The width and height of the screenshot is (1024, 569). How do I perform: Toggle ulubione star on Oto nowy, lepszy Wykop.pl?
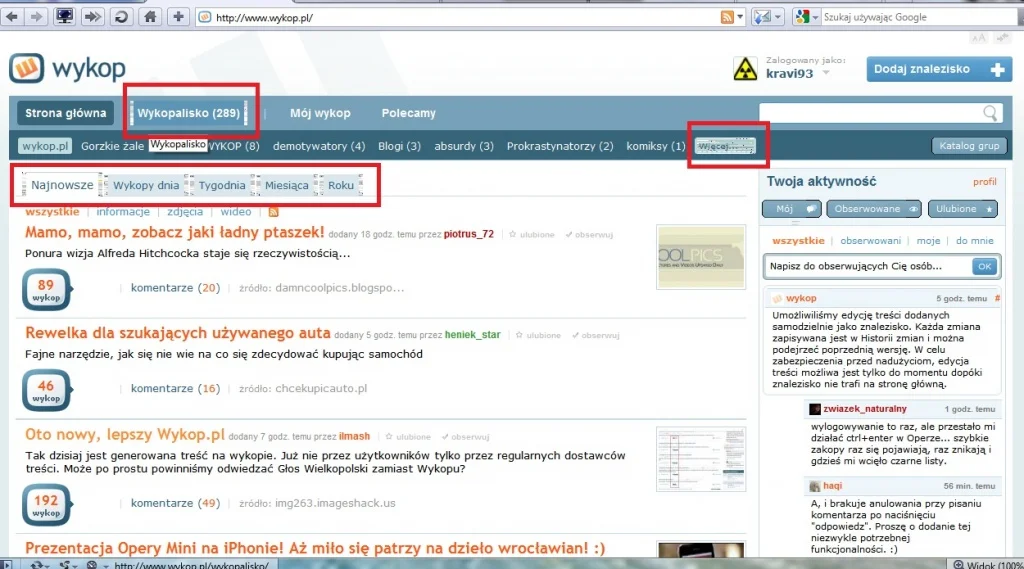pyautogui.click(x=409, y=437)
